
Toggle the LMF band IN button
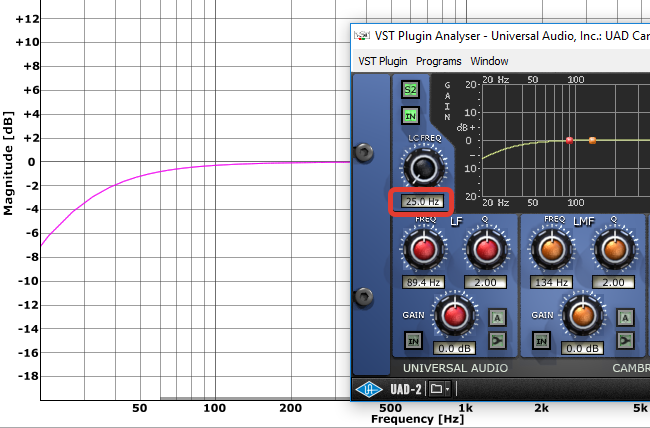(x=541, y=341)
